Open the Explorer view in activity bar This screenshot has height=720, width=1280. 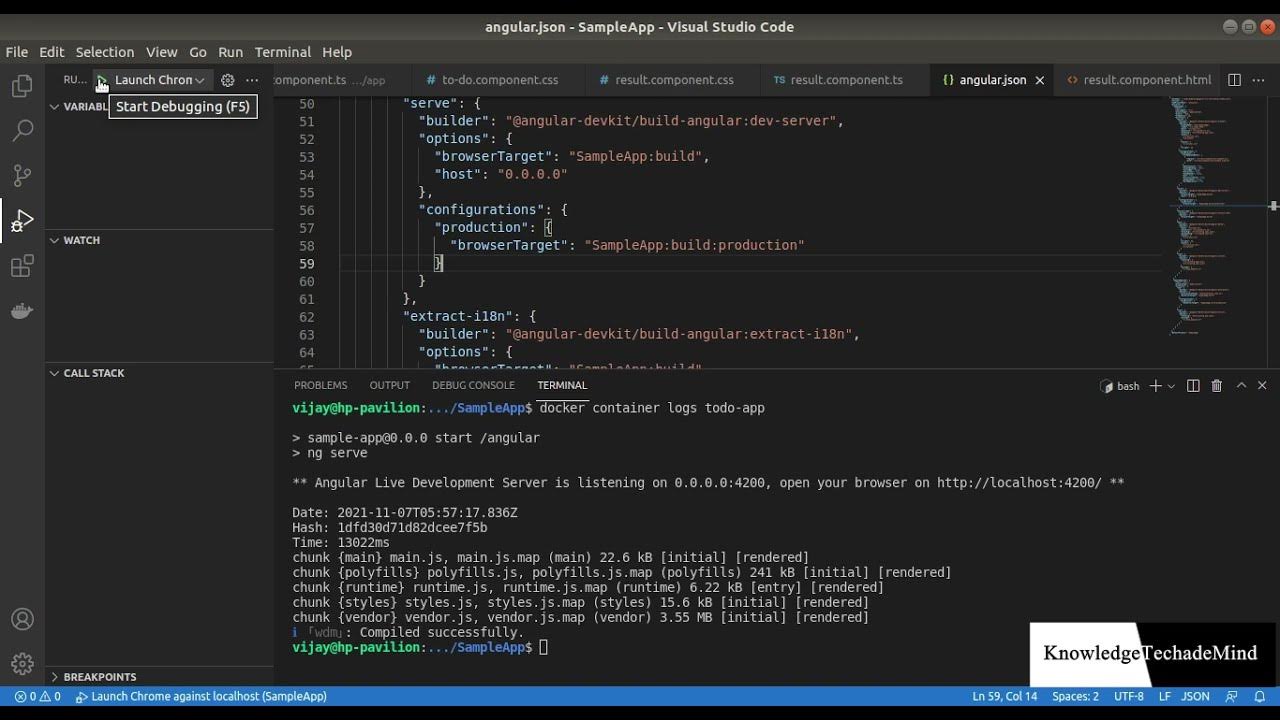click(22, 86)
